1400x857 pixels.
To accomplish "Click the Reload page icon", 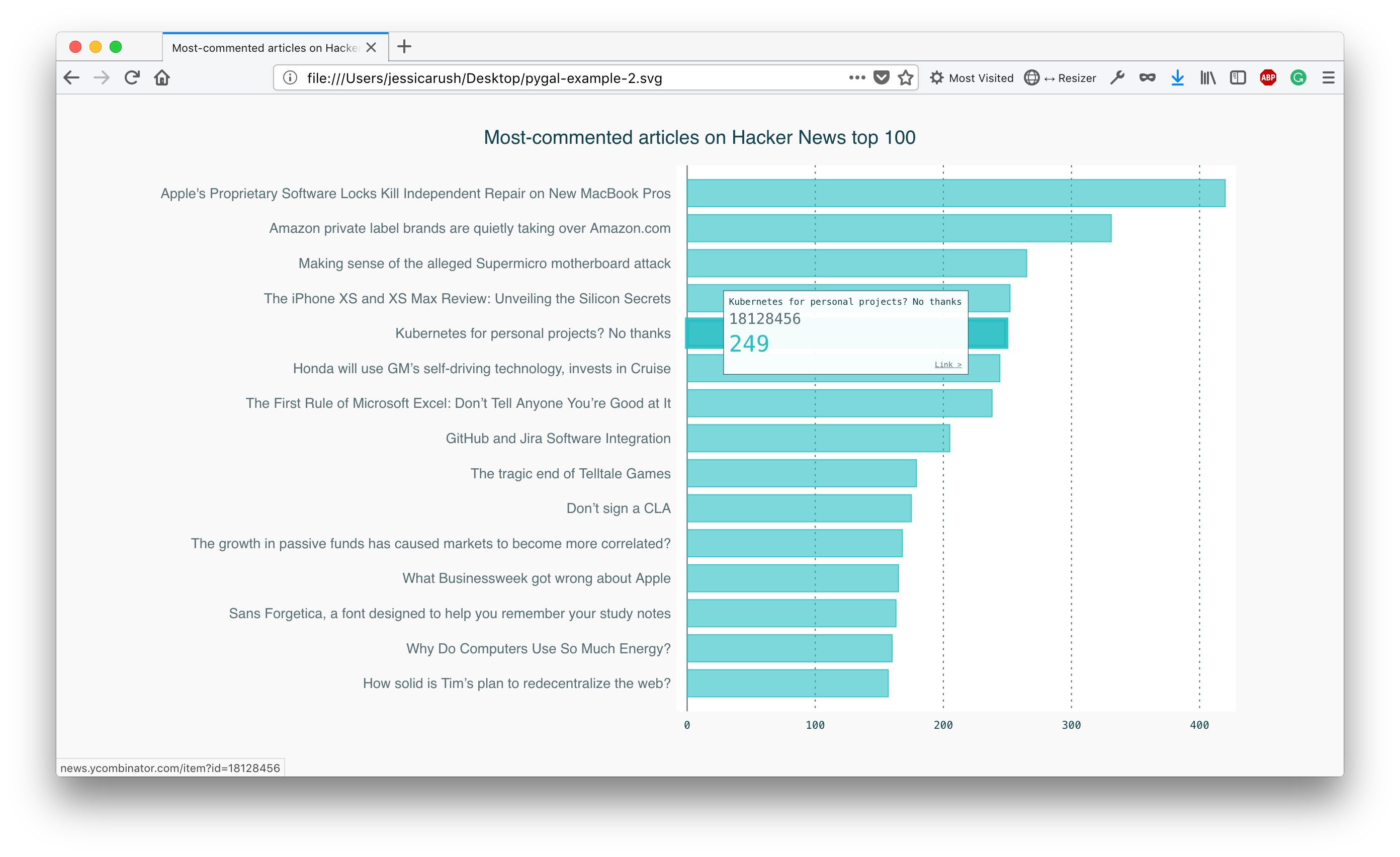I will (132, 78).
